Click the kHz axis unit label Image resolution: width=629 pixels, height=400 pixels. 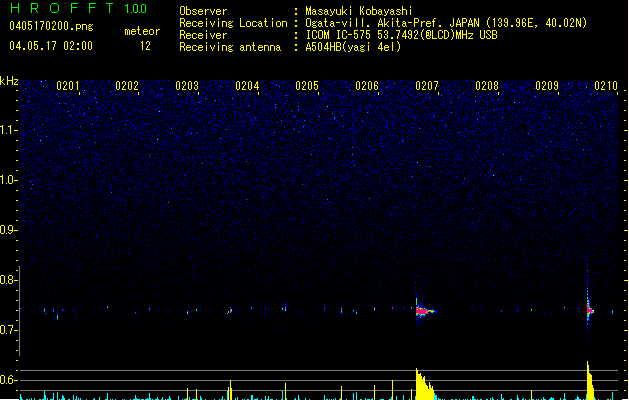(9, 81)
